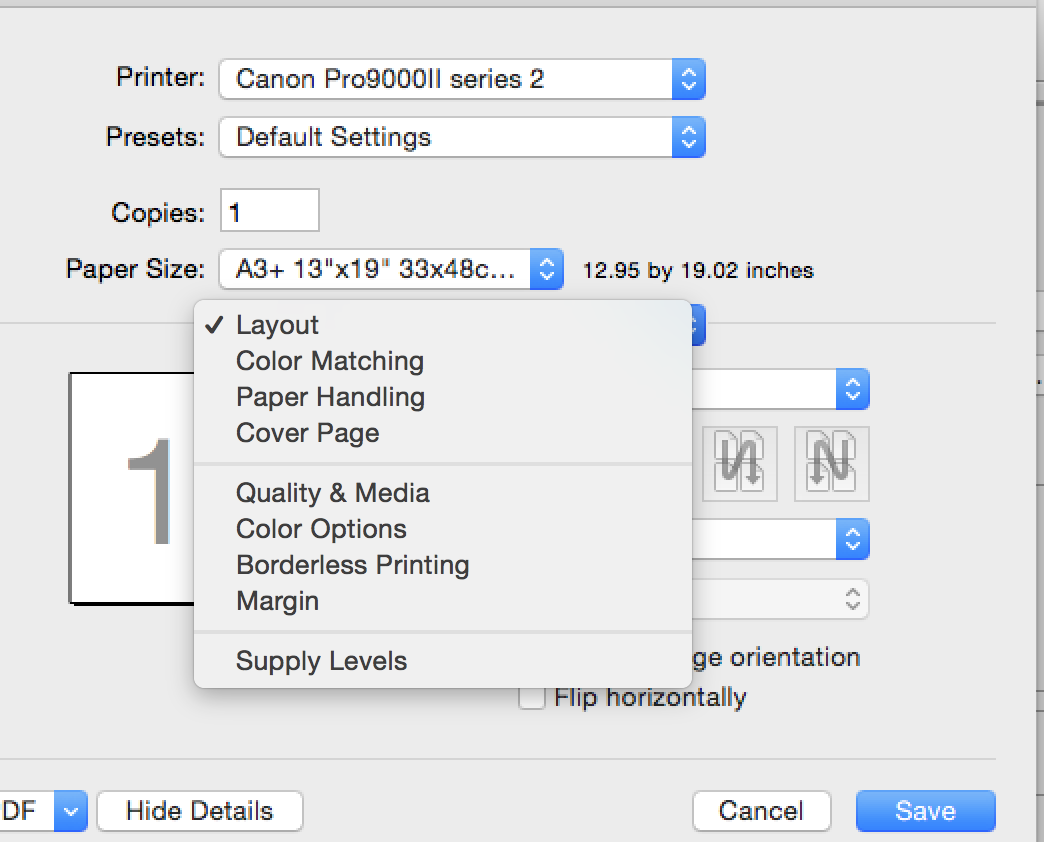1044x842 pixels.
Task: Click the PDF dropdown arrow
Action: point(70,811)
